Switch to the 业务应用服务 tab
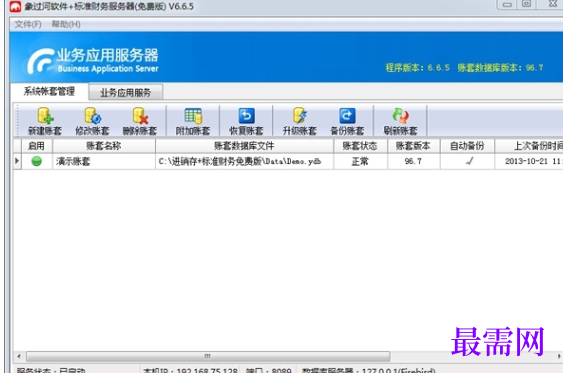563x373 pixels. [126, 93]
